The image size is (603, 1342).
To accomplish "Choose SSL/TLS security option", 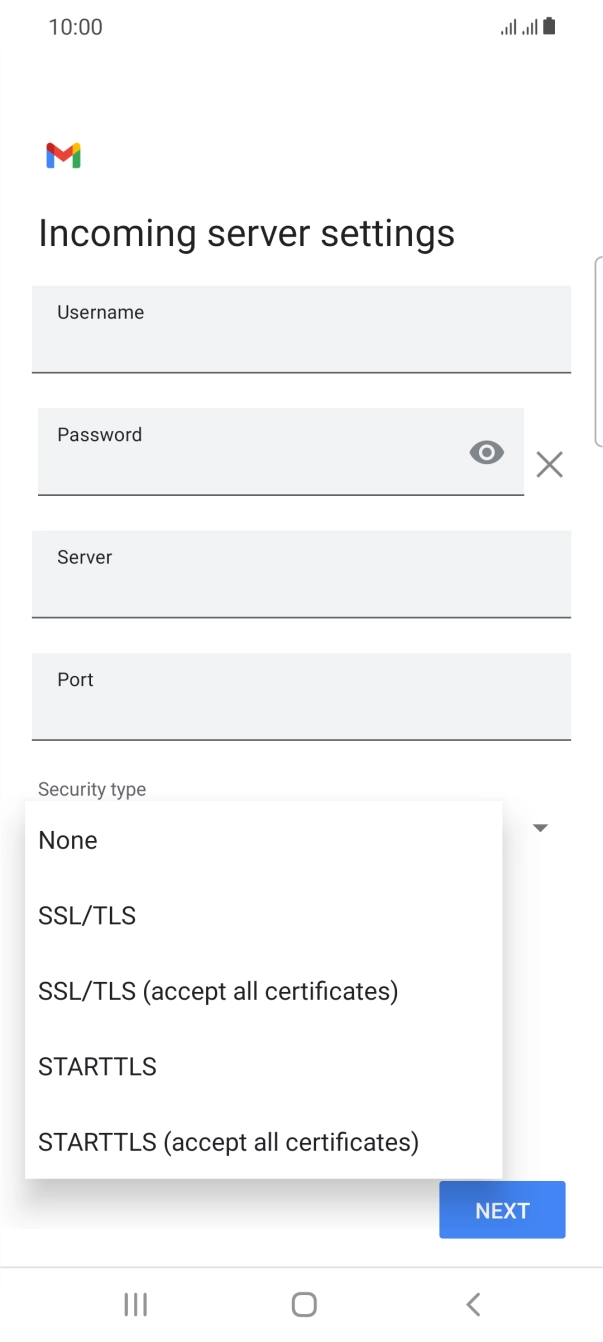I will coord(87,915).
